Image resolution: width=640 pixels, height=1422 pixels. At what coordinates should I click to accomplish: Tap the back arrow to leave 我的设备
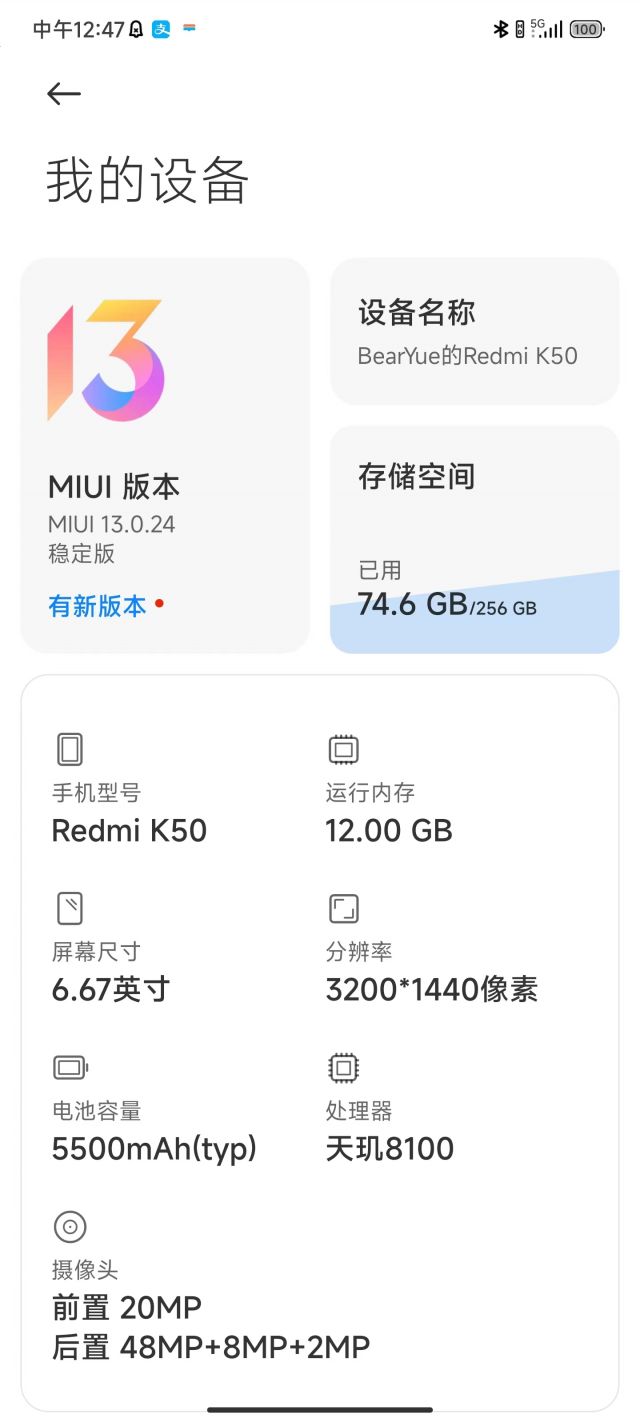click(63, 93)
